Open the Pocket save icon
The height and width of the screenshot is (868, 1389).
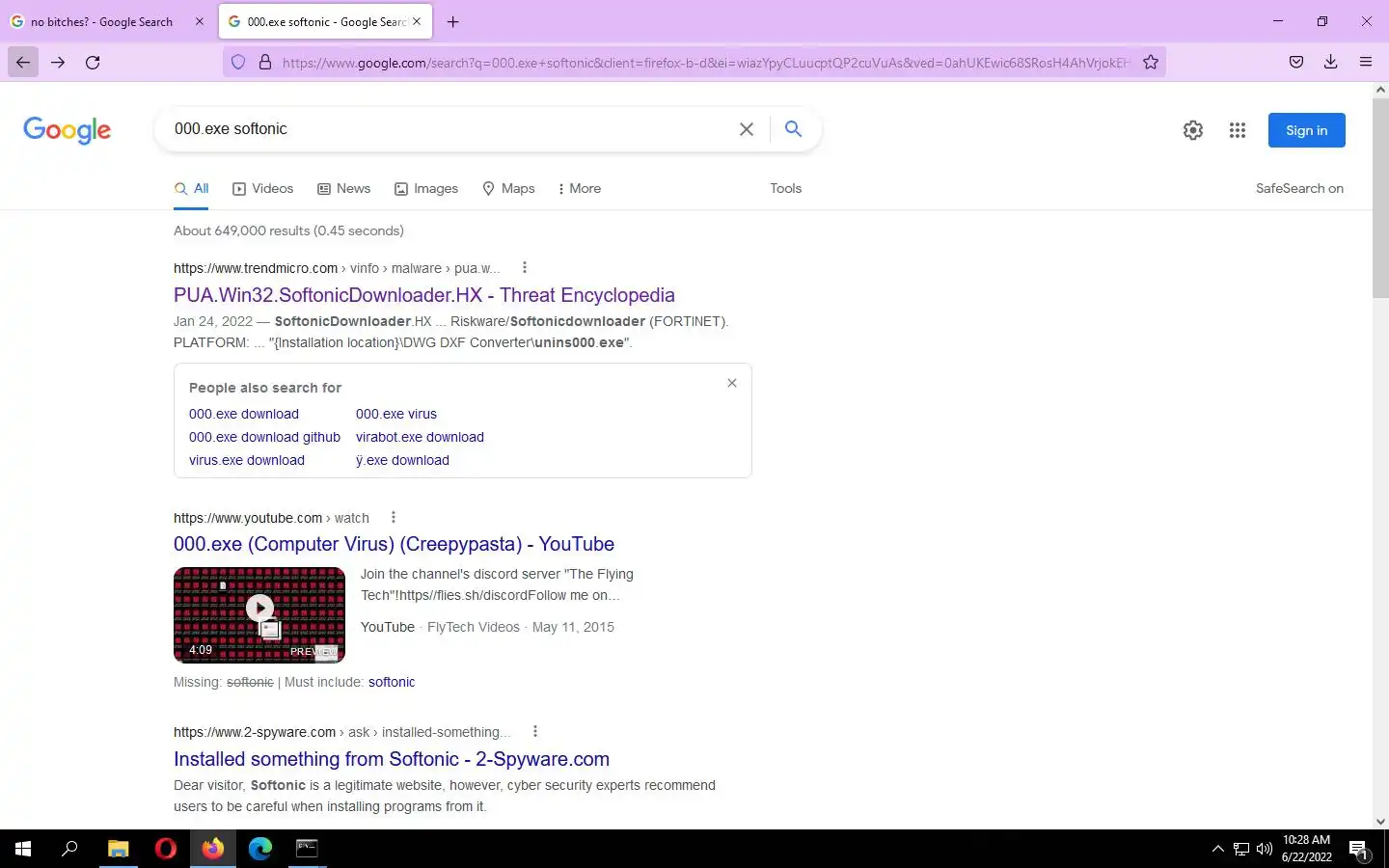(x=1296, y=63)
